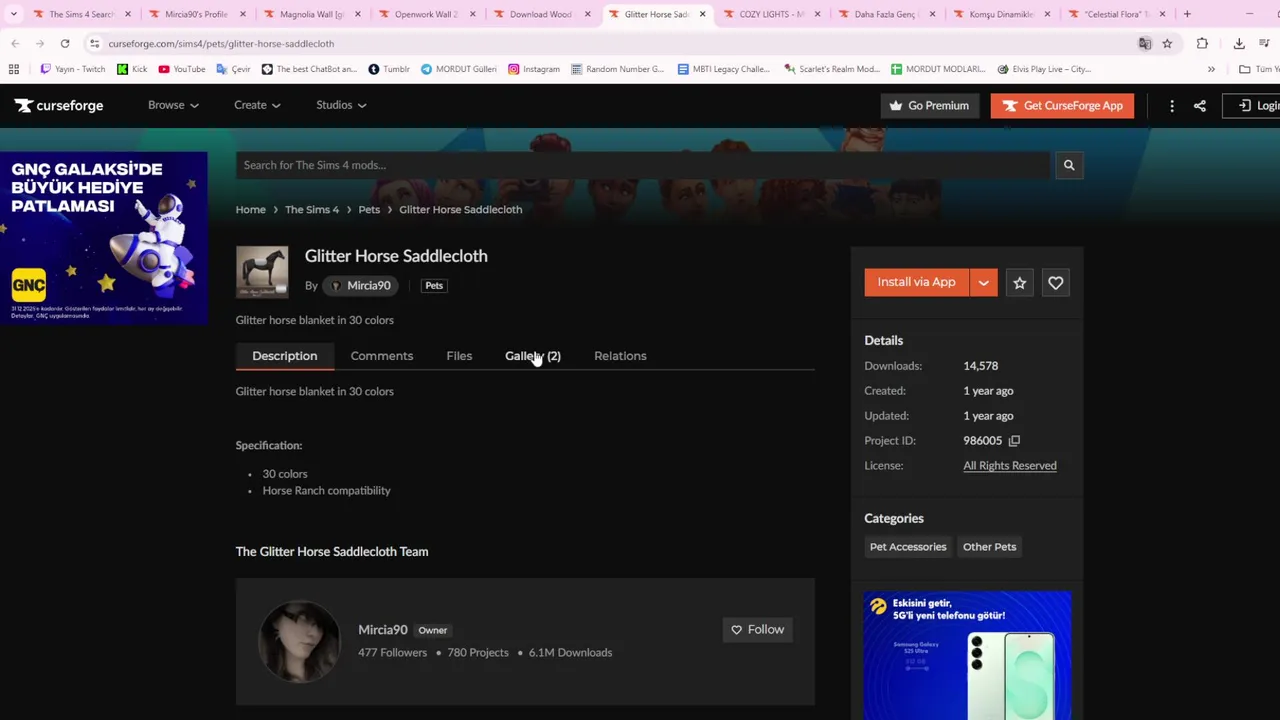Expand the tab search dropdown in browser
1280x720 pixels.
pos(13,14)
